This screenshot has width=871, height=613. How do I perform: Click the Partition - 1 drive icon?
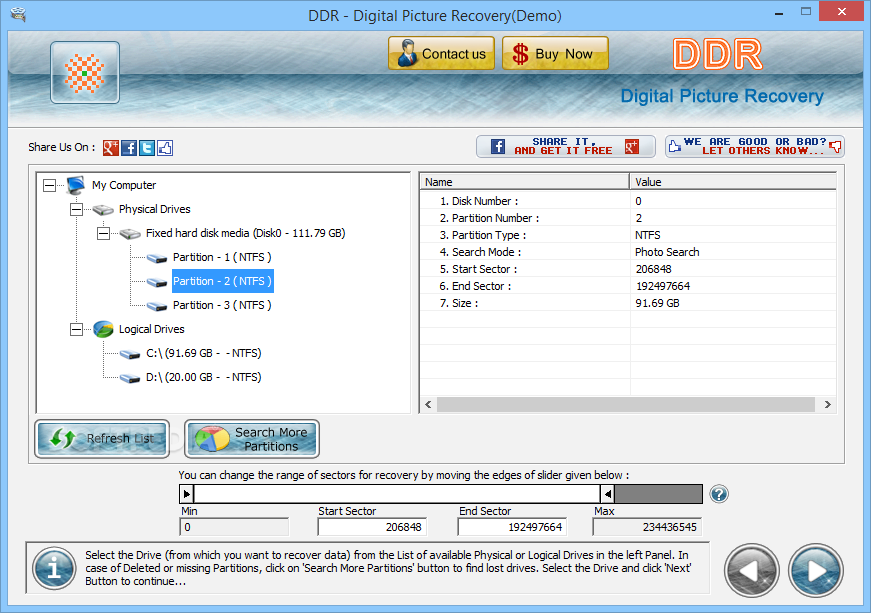tap(157, 258)
